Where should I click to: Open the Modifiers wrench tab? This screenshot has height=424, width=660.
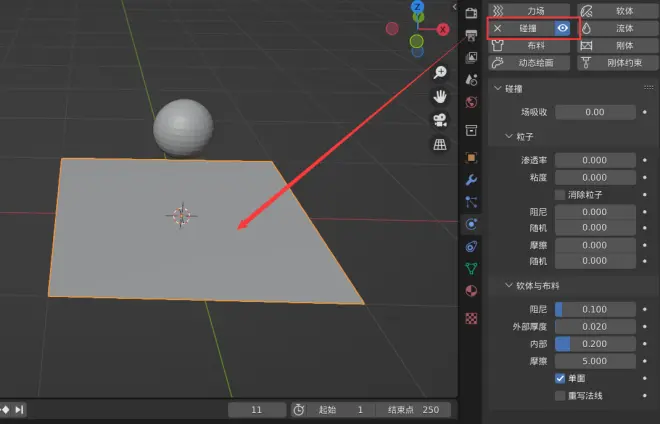(x=471, y=180)
